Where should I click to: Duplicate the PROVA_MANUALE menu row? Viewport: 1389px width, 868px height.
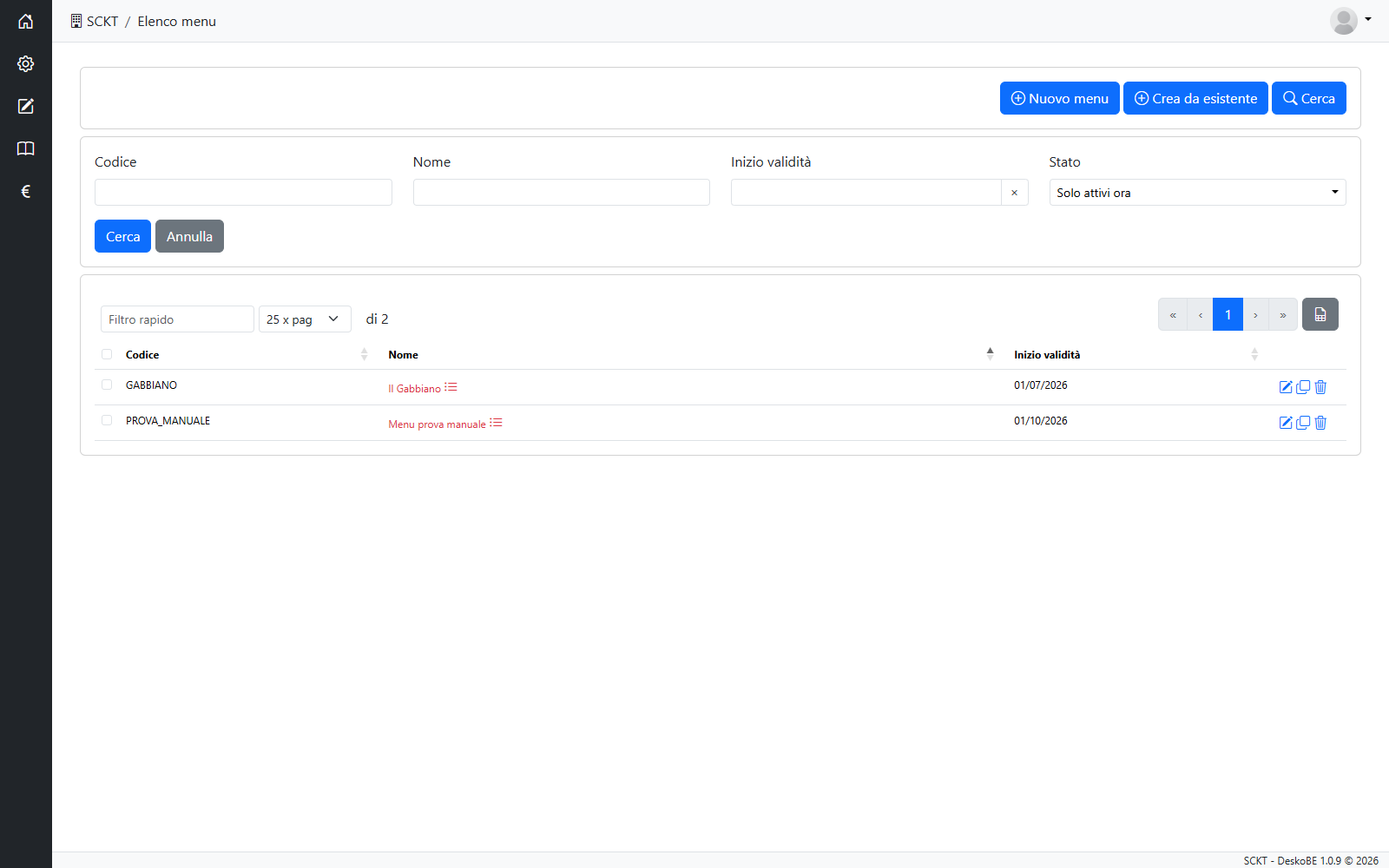1303,423
